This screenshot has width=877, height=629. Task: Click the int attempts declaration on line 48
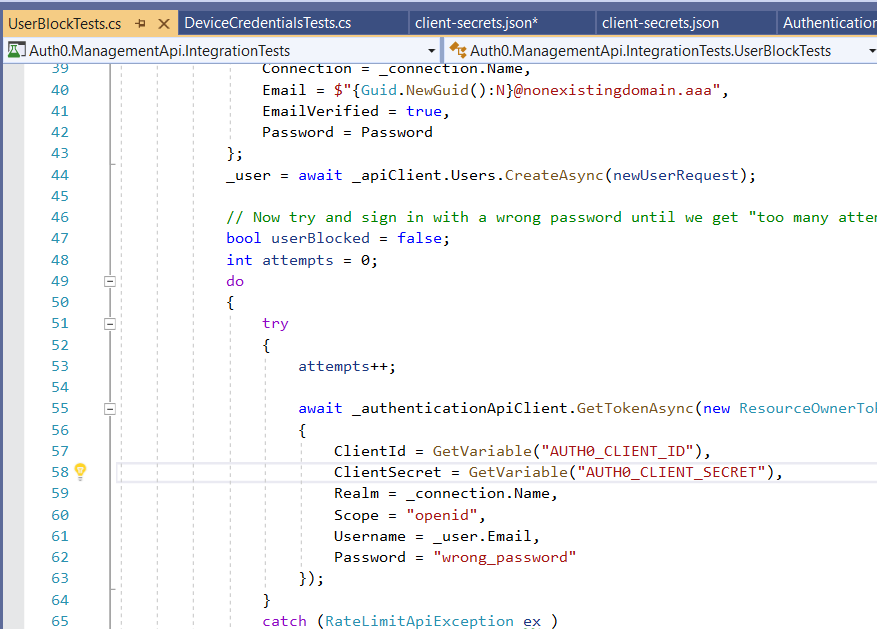pyautogui.click(x=302, y=260)
